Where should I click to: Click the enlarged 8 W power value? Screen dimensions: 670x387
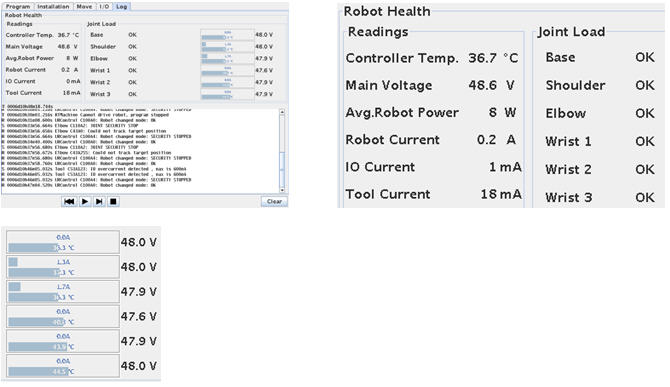[x=502, y=112]
